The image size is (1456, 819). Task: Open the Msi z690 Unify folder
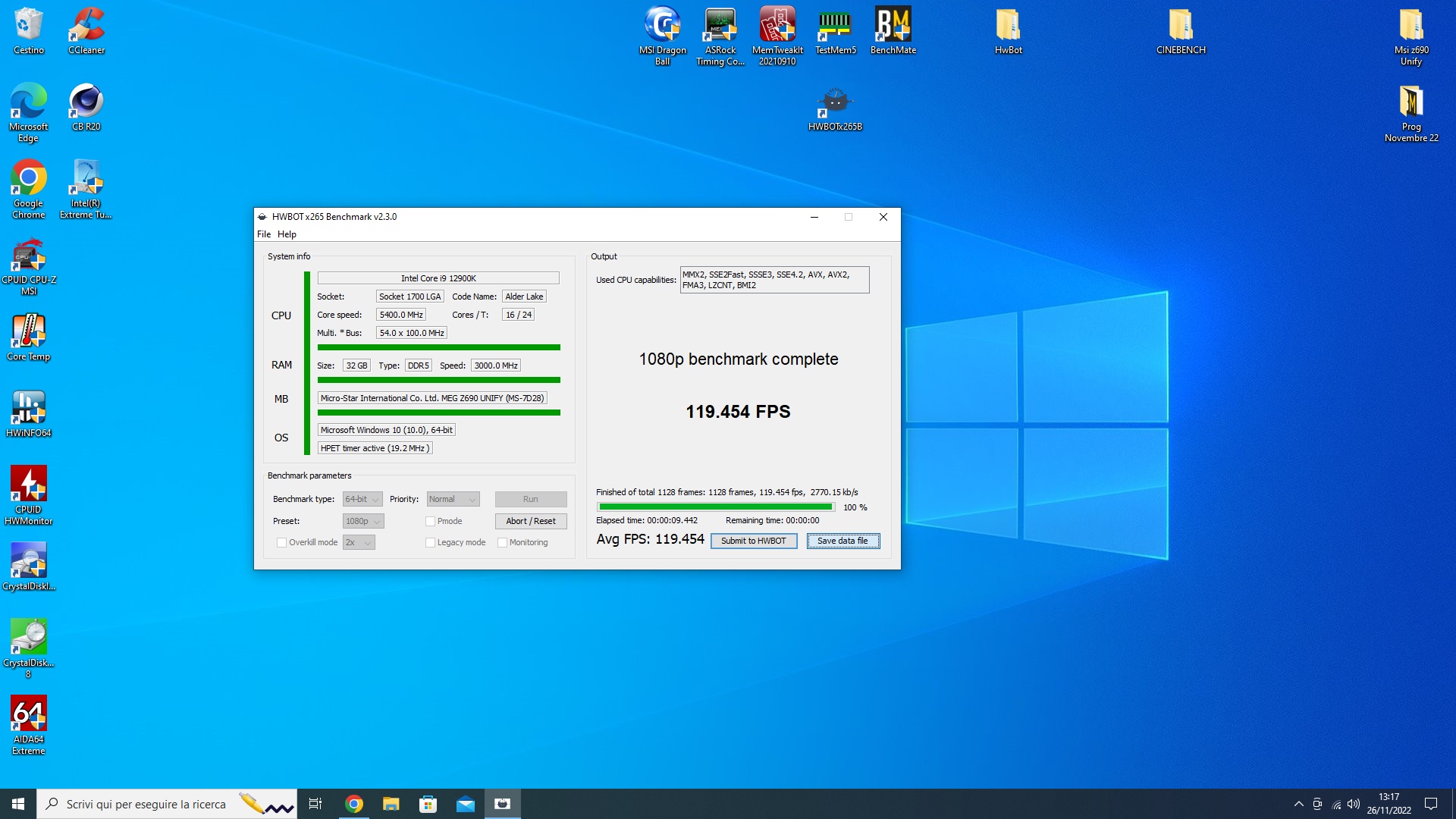[1411, 36]
